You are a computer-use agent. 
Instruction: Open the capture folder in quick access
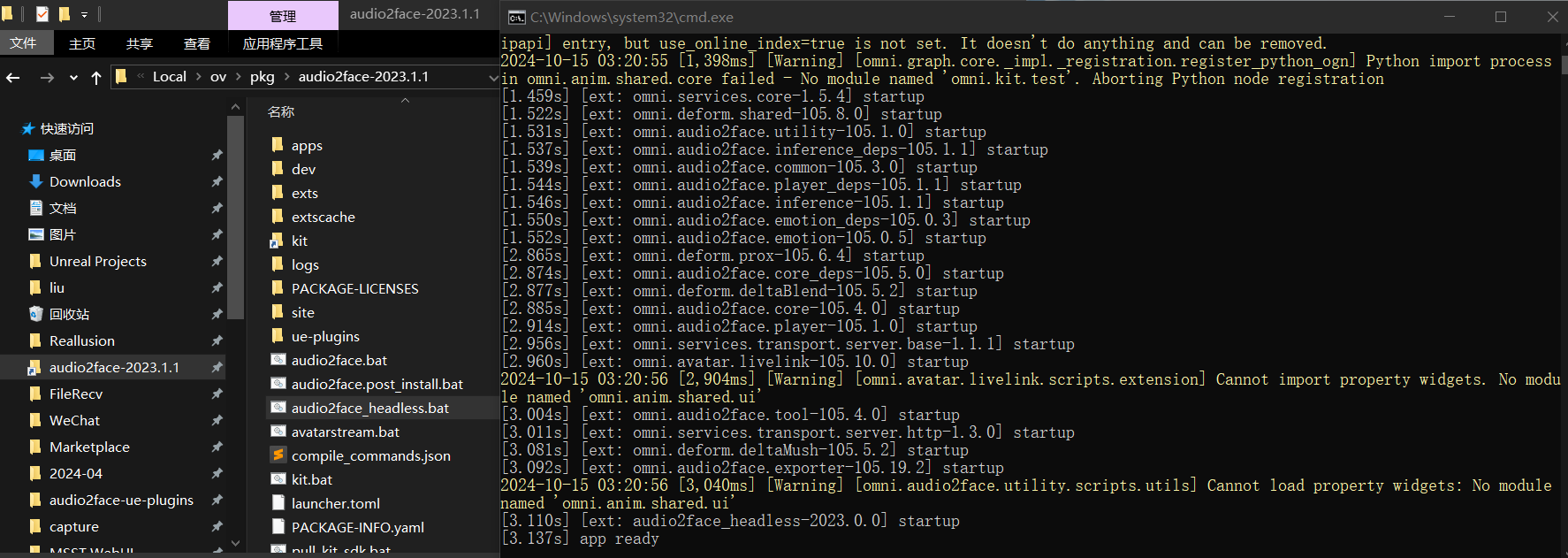74,526
